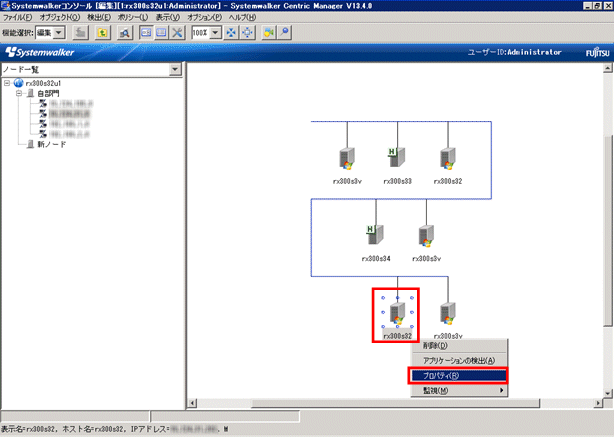Click the ユーザーID:Administrator banner text
This screenshot has height=437, width=614.
pos(515,52)
